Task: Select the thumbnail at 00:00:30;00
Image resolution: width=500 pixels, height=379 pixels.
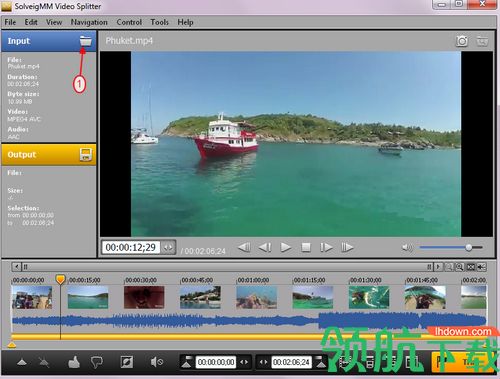Action: tap(144, 297)
